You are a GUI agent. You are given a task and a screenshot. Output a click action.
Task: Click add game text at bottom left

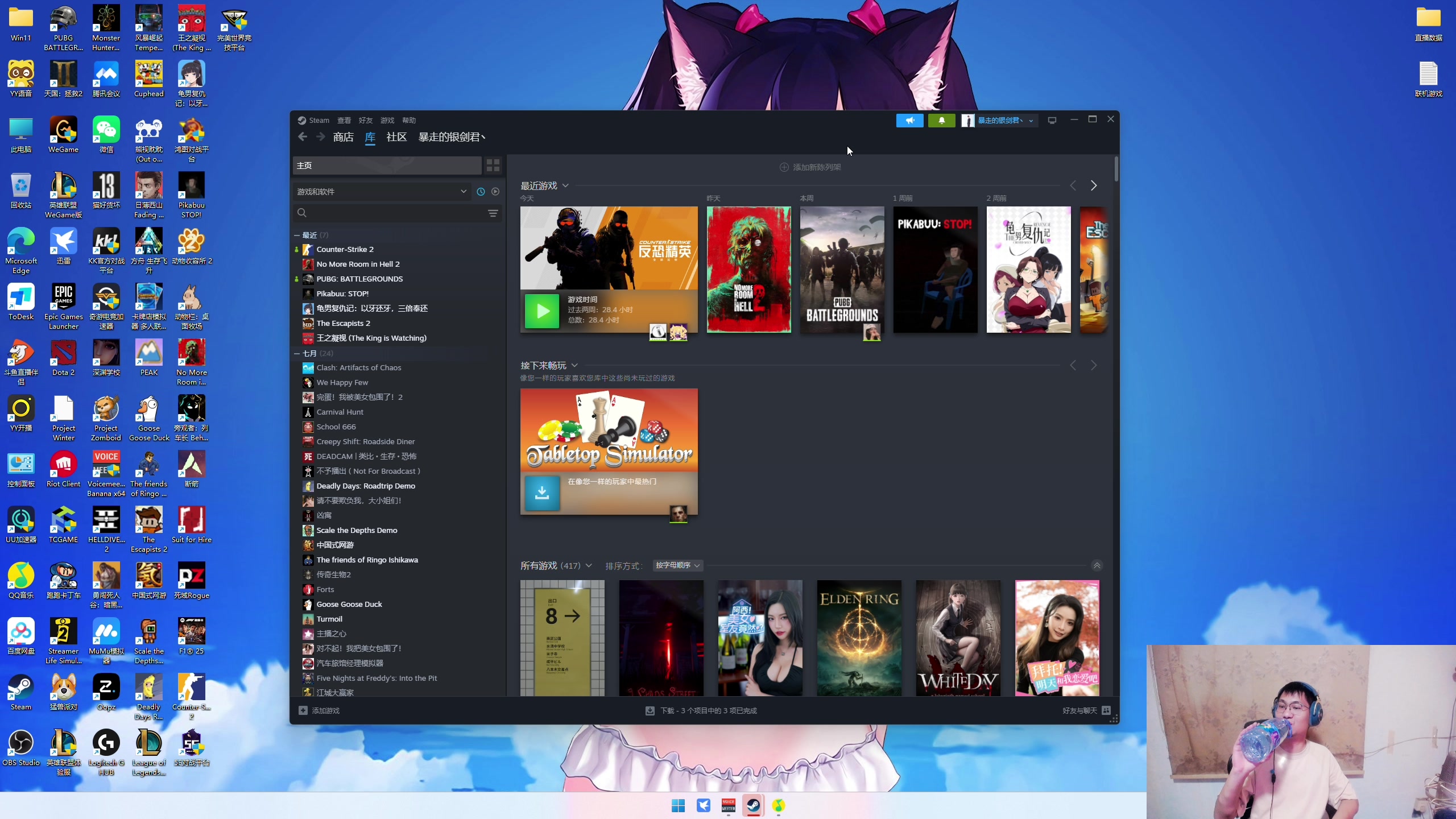[325, 710]
